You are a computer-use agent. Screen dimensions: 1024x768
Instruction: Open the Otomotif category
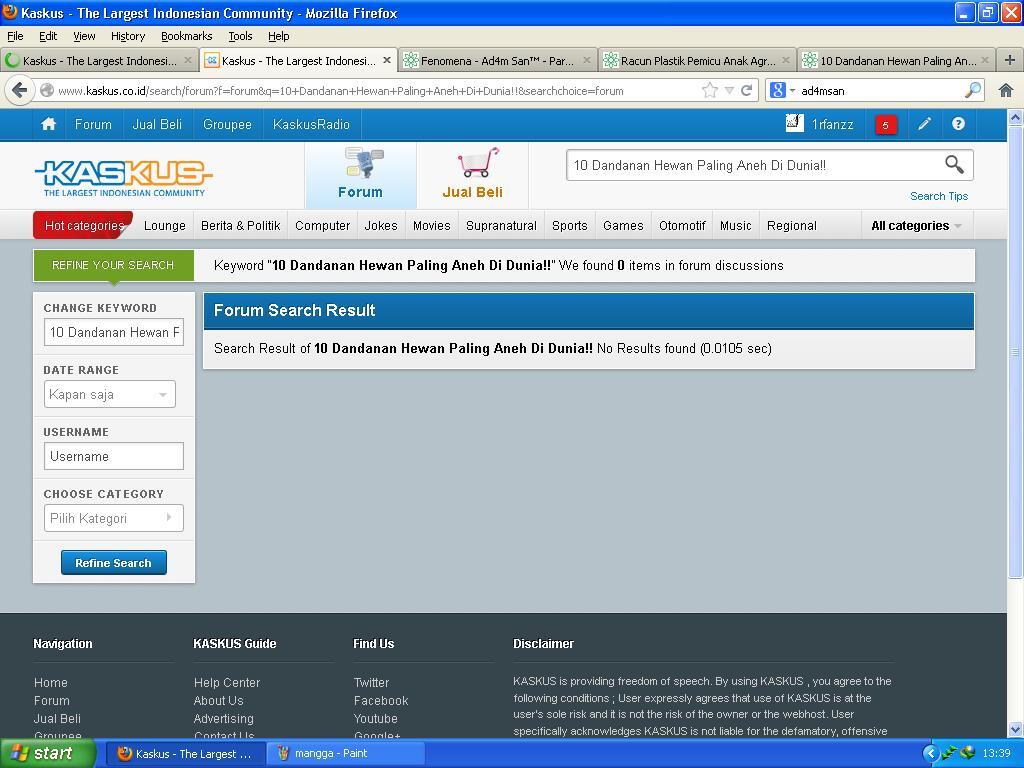click(682, 226)
